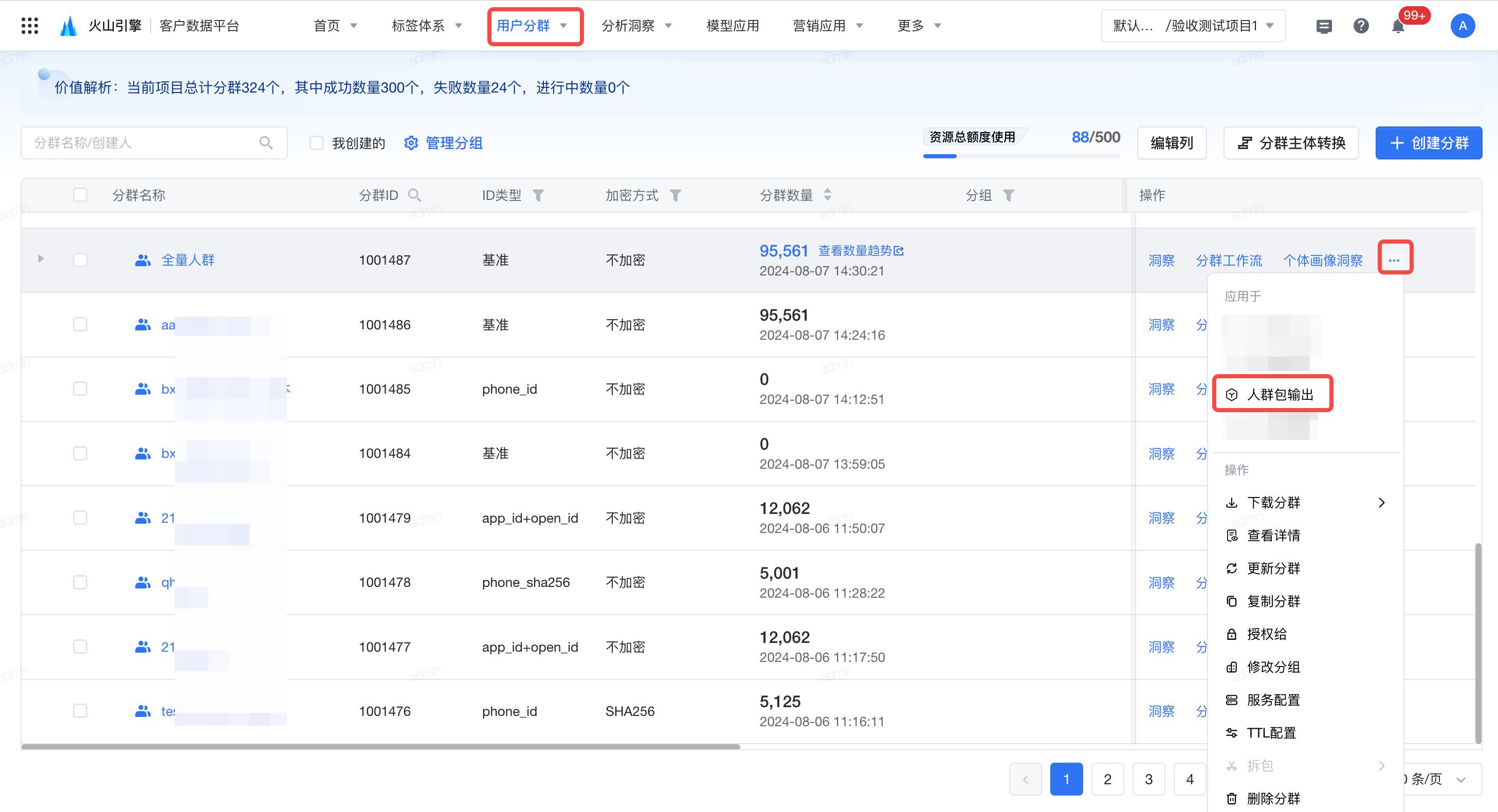
Task: Click 删除分群 trash icon in menu
Action: click(1231, 799)
